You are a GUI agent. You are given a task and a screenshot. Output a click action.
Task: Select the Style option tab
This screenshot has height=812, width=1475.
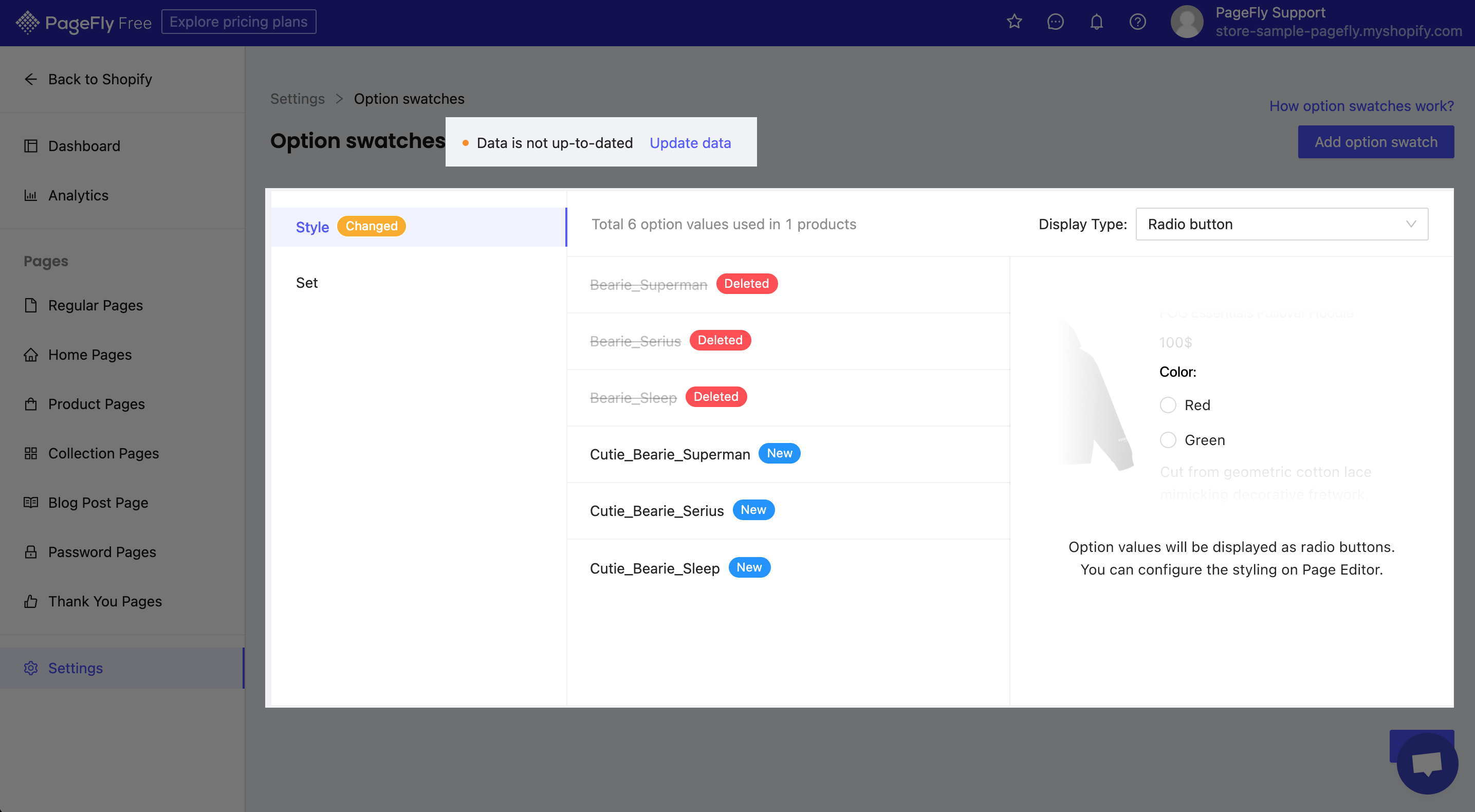click(x=418, y=227)
